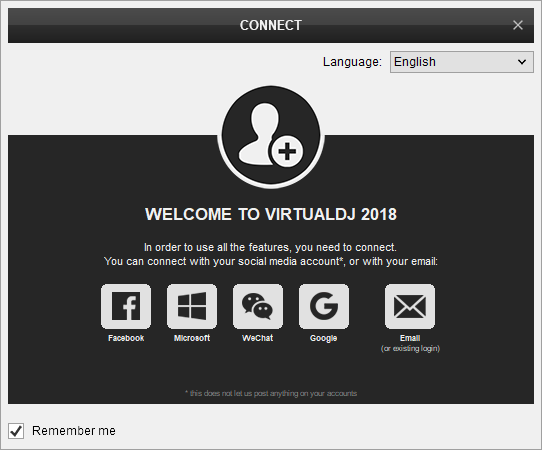This screenshot has width=542, height=450.
Task: Choose the WeChat chat bubbles icon
Action: (x=258, y=306)
